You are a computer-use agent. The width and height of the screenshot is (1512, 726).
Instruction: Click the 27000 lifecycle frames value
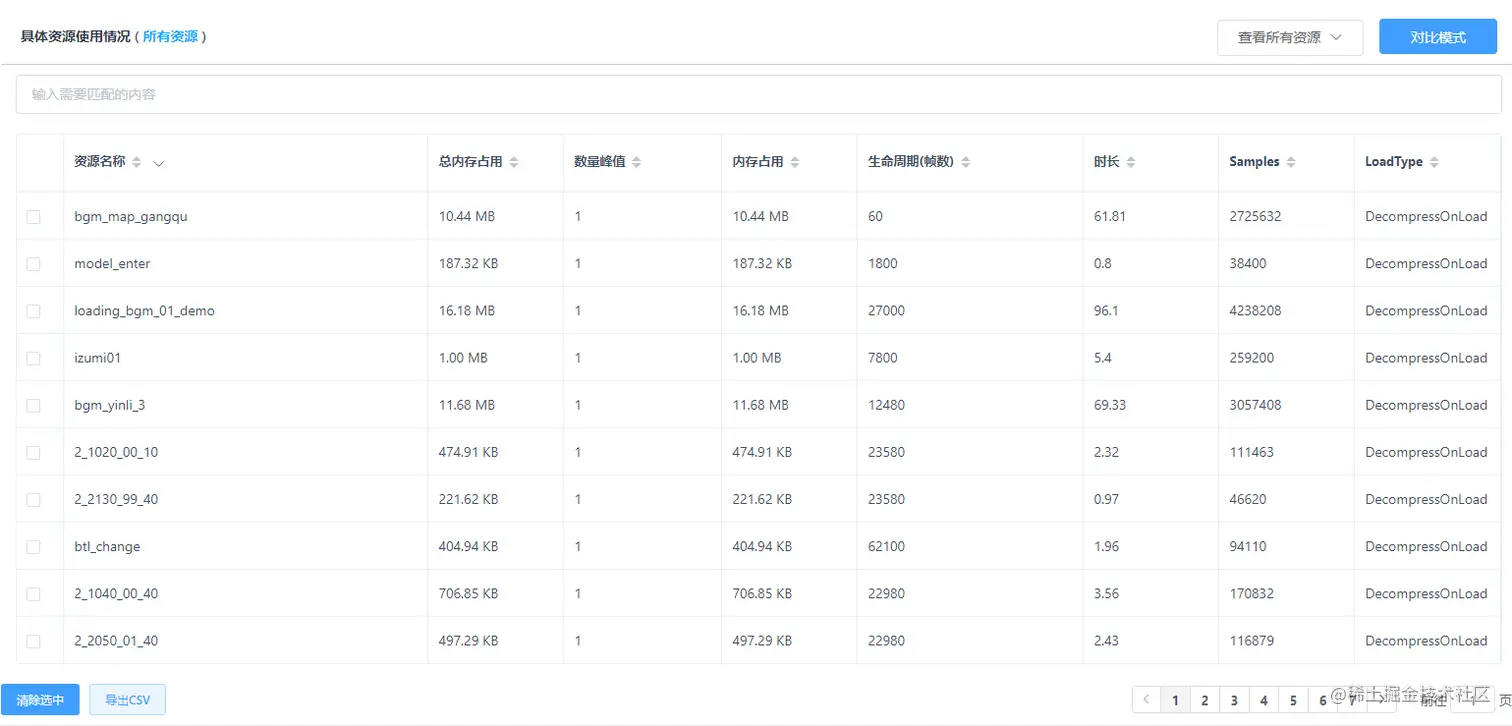[887, 311]
